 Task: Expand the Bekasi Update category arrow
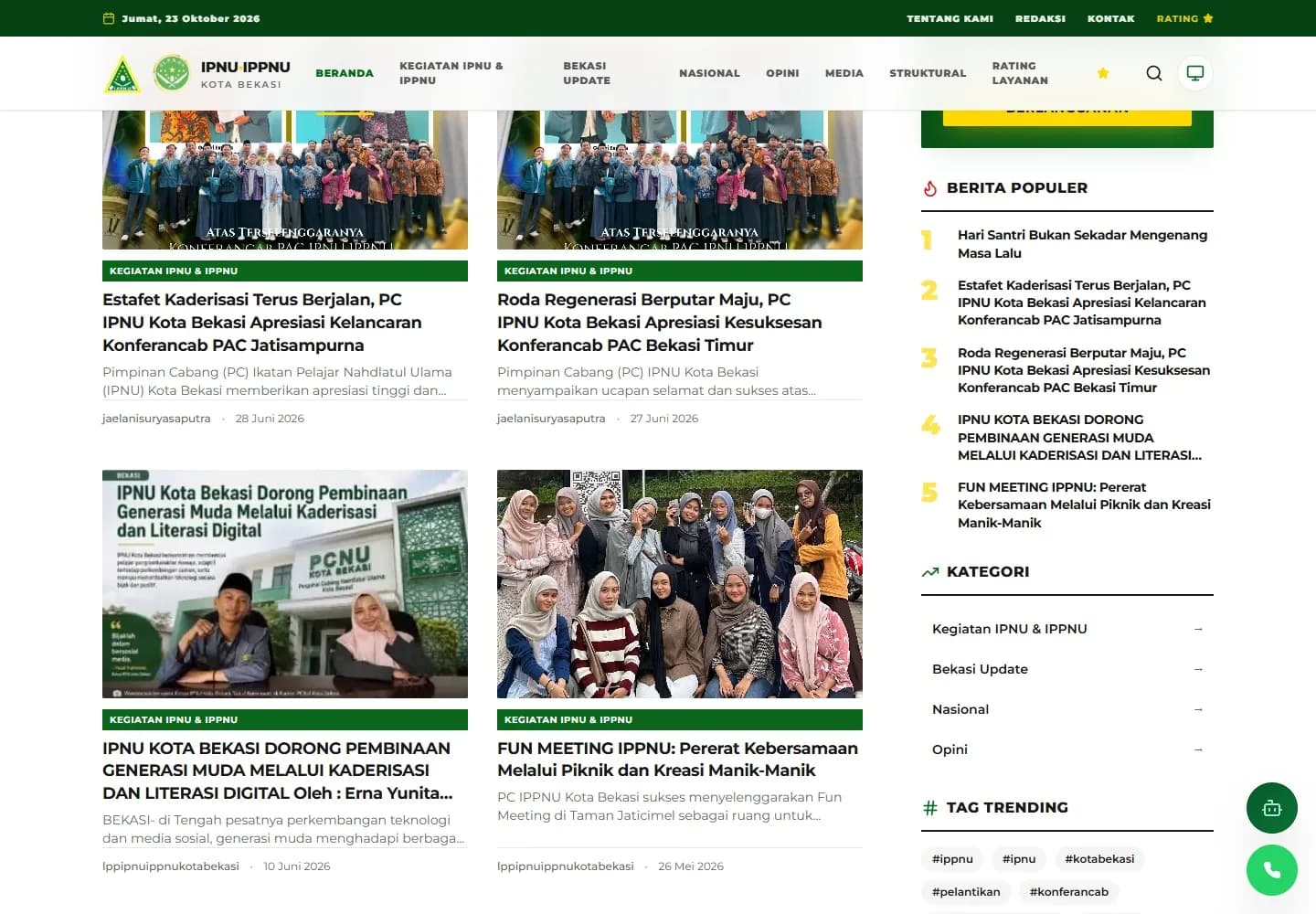coord(1198,669)
